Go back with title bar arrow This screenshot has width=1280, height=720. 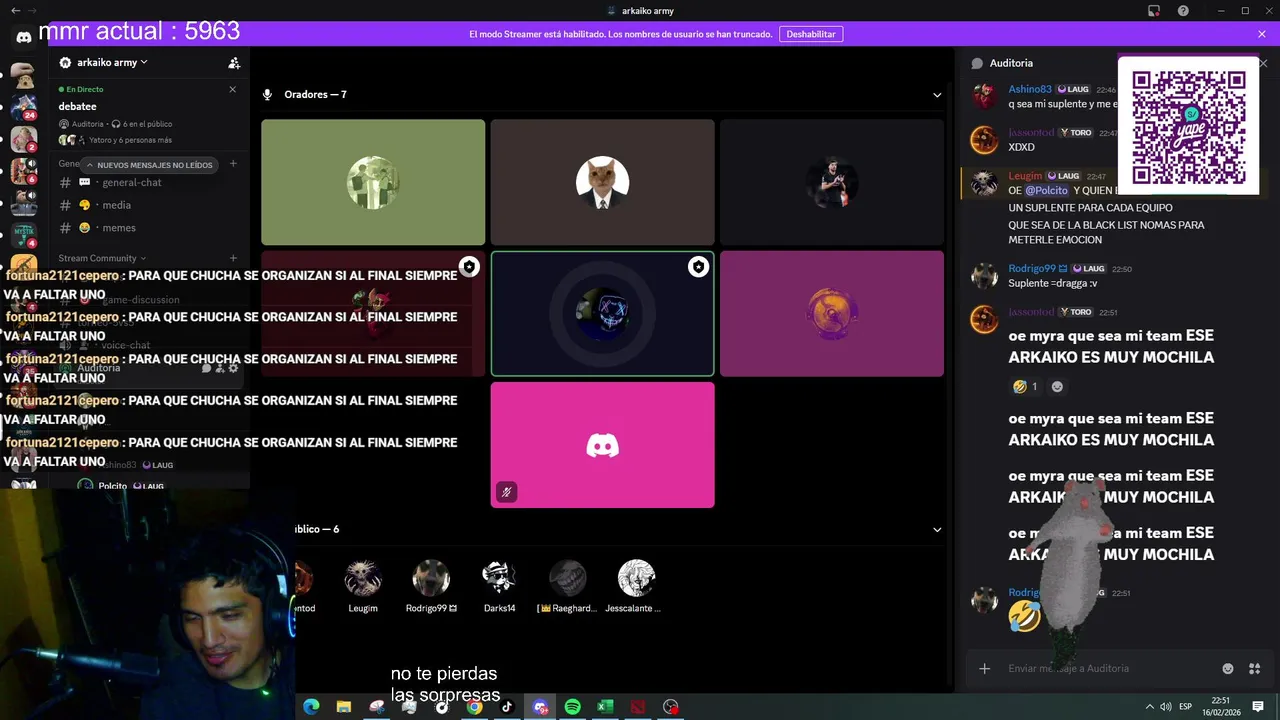15,11
